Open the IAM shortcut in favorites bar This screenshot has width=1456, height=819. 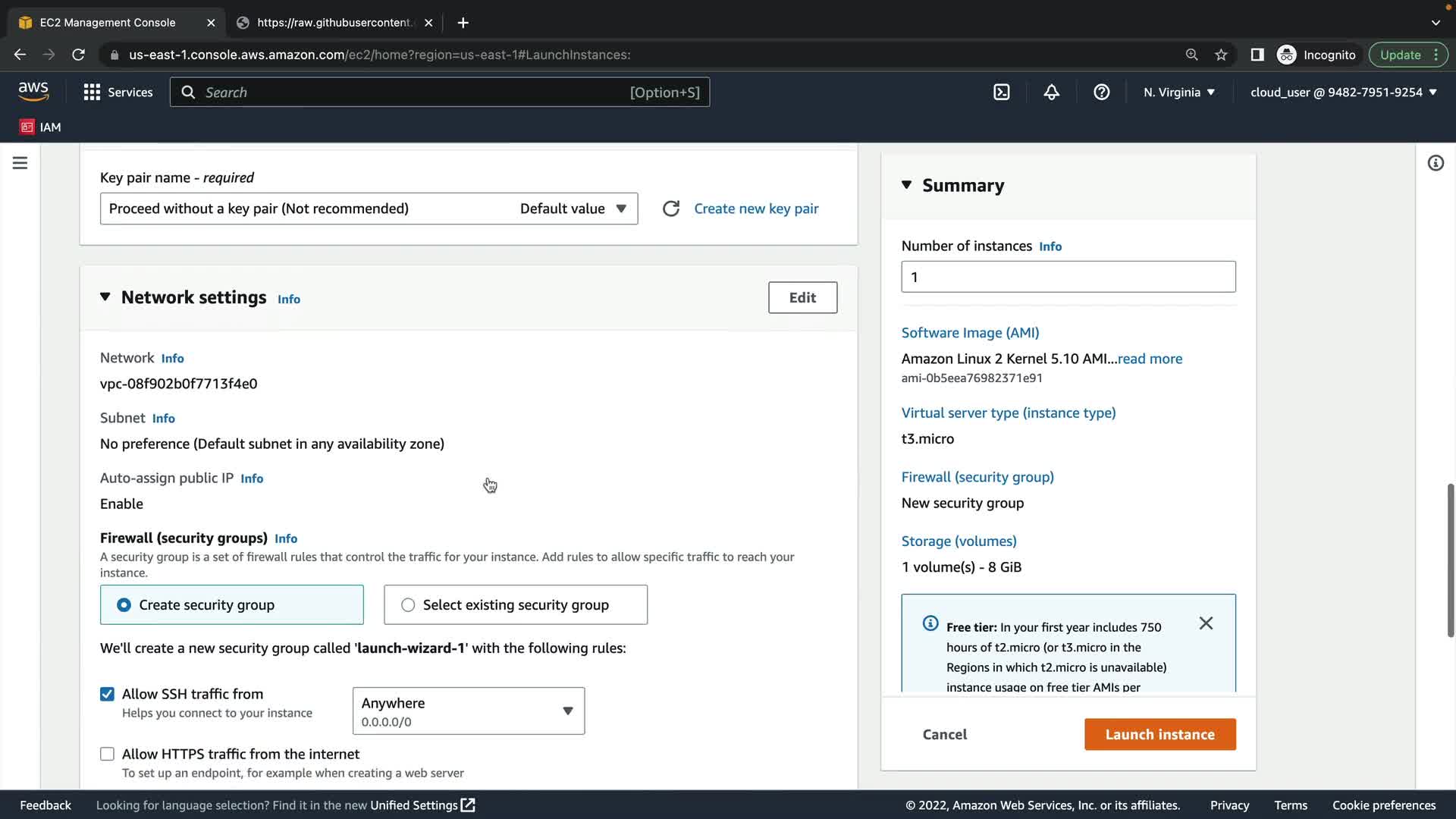coord(41,127)
